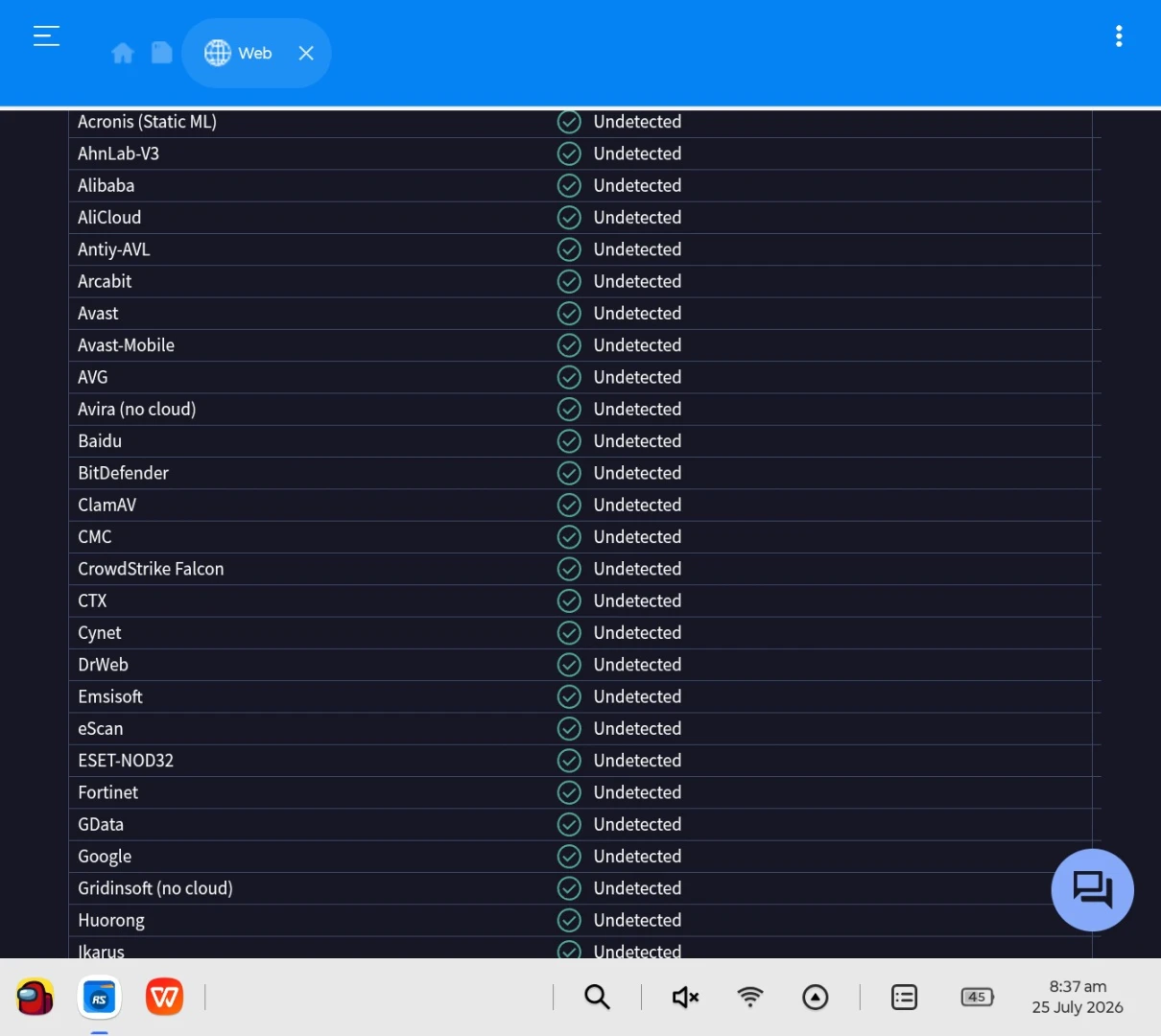Screen dimensions: 1161x1036
Task: Select the Acronis (Static ML) engine name
Action: (x=147, y=122)
